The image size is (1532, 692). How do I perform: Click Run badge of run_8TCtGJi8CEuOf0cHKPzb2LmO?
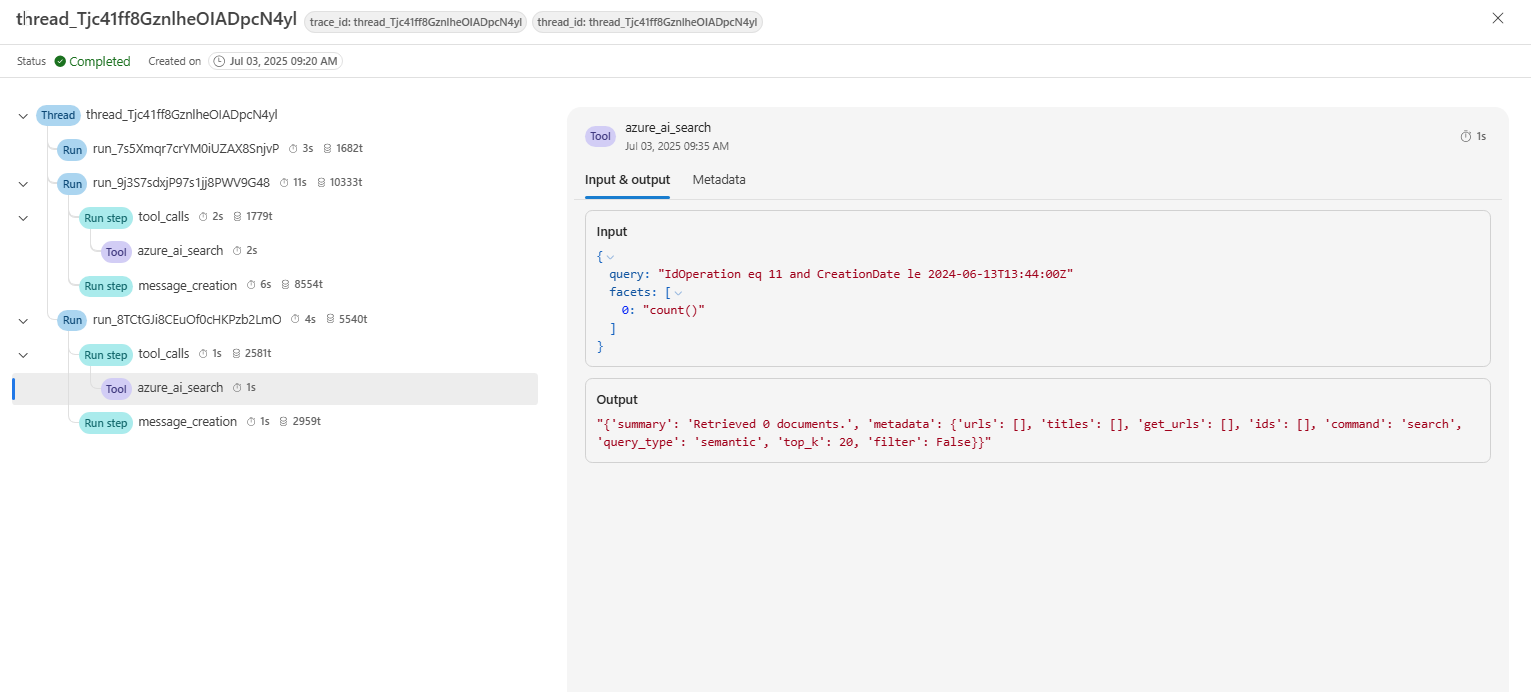[72, 321]
